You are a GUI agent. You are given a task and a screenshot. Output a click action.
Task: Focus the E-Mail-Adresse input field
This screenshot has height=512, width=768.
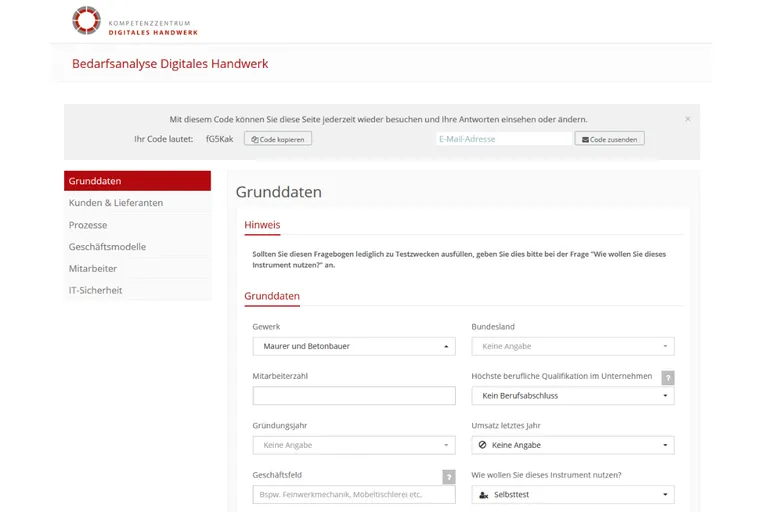(504, 139)
